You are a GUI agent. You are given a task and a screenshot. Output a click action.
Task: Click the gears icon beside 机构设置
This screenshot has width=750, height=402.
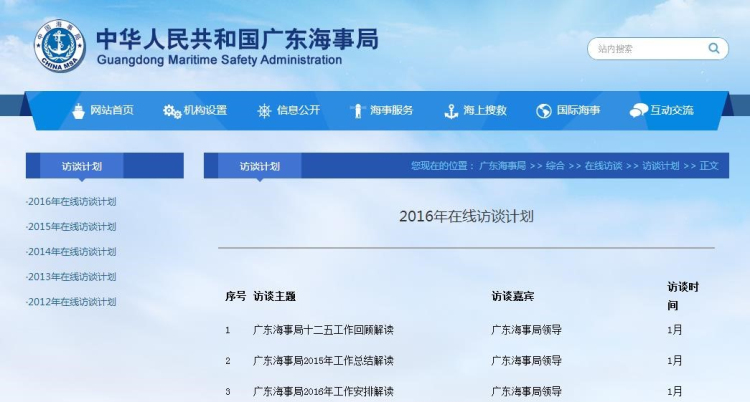171,111
